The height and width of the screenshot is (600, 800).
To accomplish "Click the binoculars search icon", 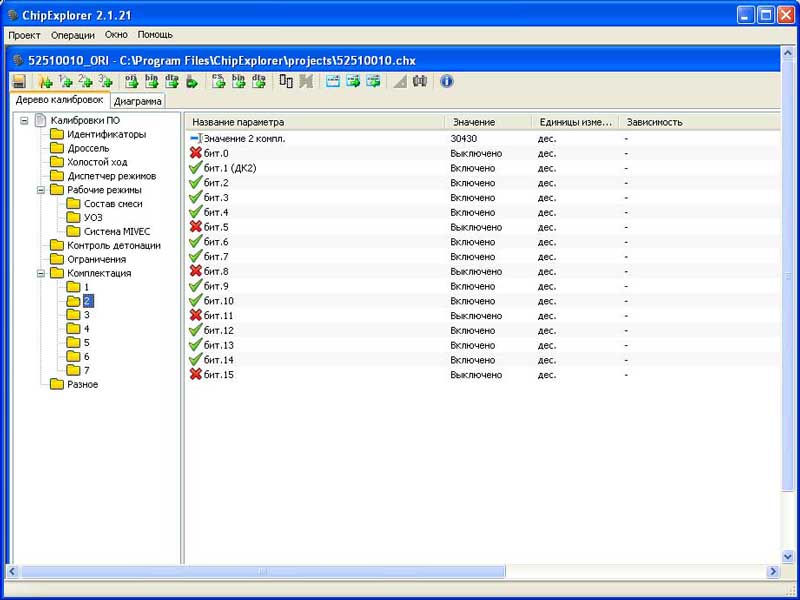I will coord(420,81).
